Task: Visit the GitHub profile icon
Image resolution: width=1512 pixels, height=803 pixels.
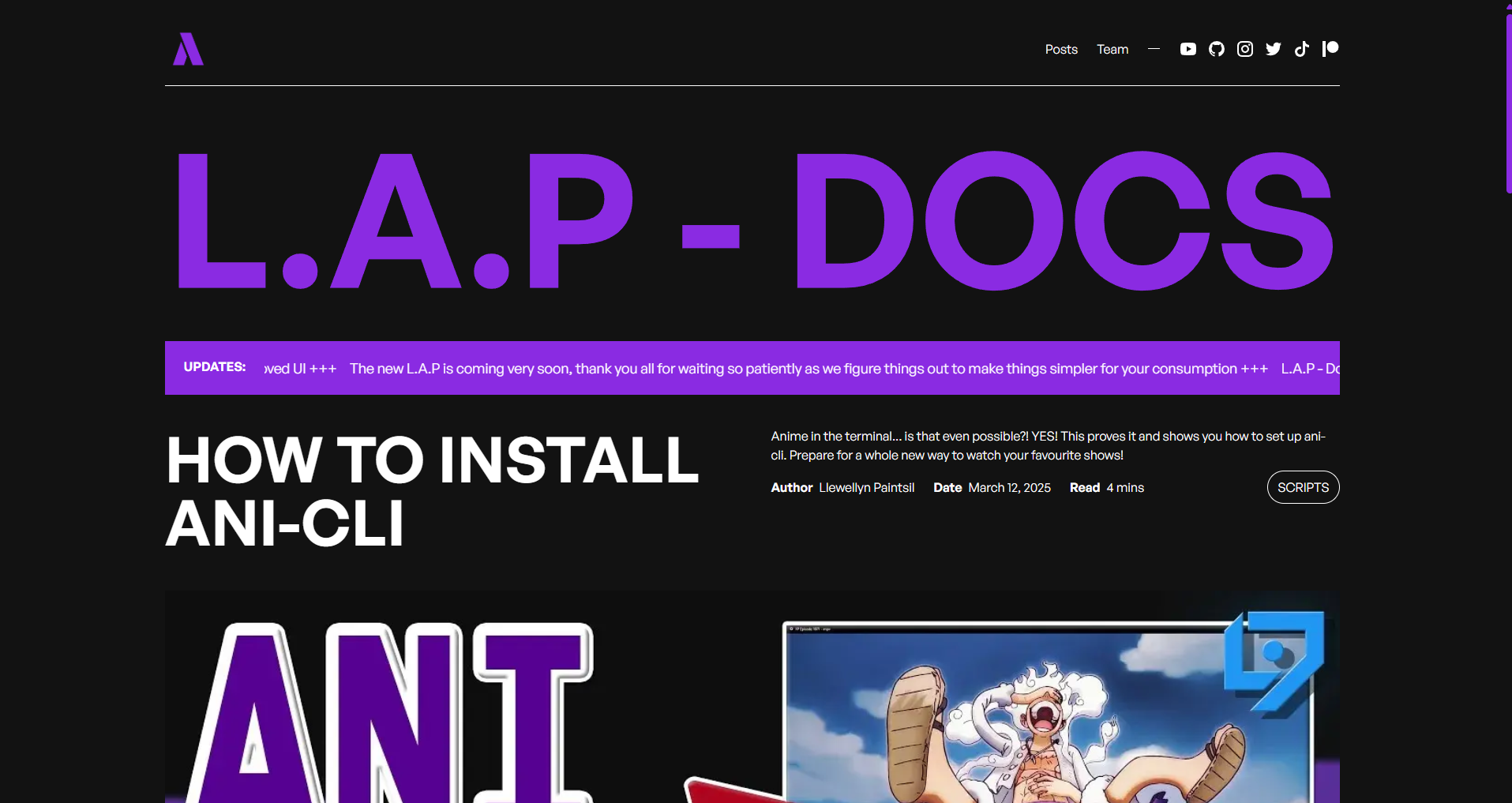Action: 1216,49
